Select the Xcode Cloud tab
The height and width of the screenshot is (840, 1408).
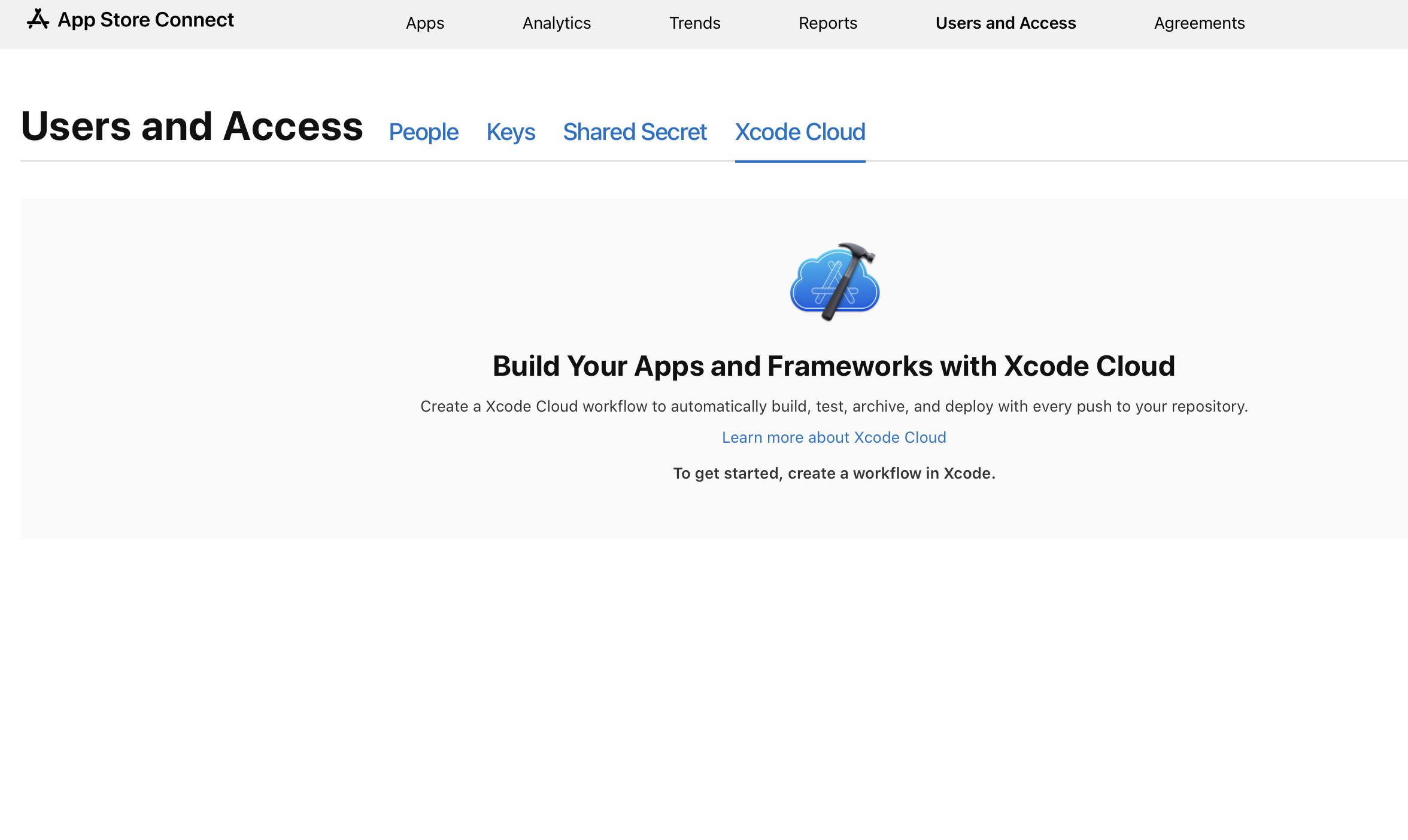tap(800, 132)
